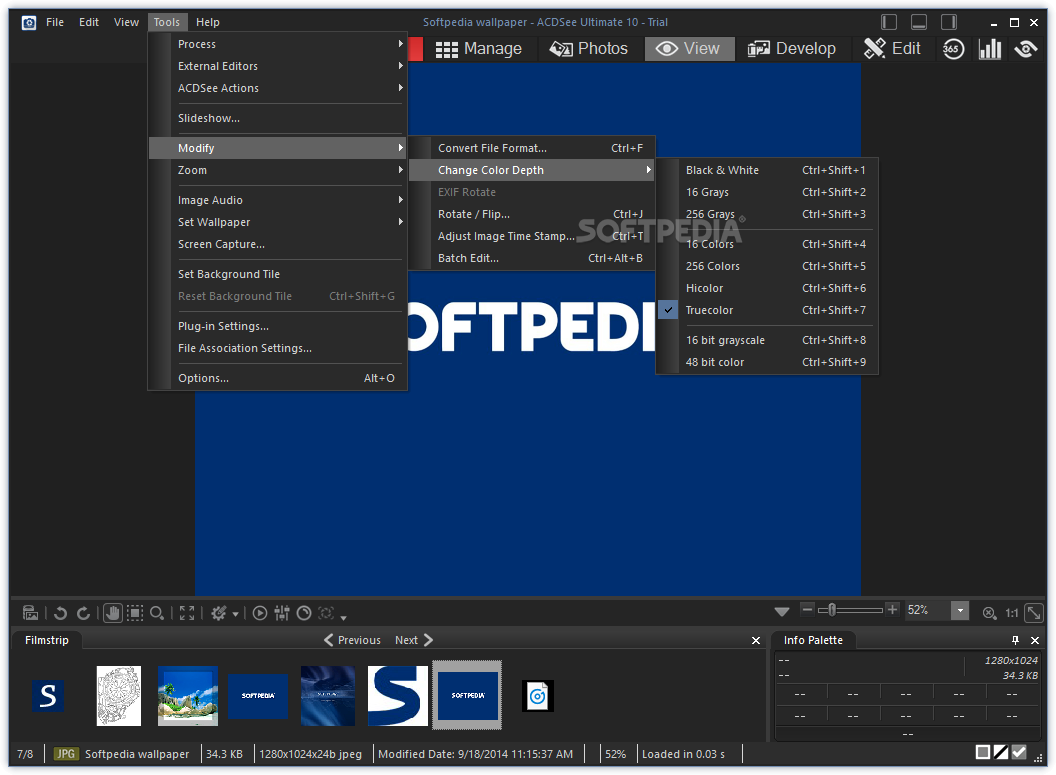The width and height of the screenshot is (1056, 775).
Task: Select Black & White color depth
Action: 767,170
